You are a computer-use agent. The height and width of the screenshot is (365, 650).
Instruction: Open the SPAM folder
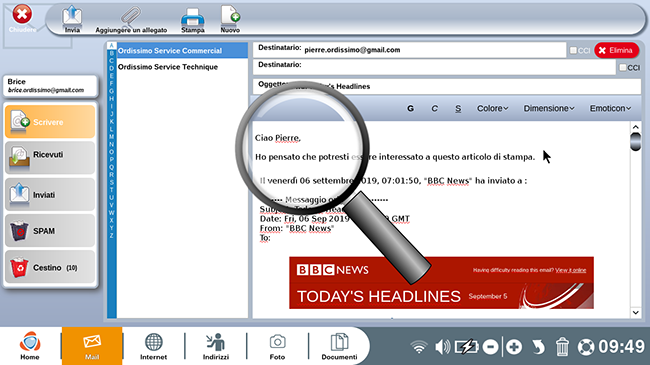50,231
